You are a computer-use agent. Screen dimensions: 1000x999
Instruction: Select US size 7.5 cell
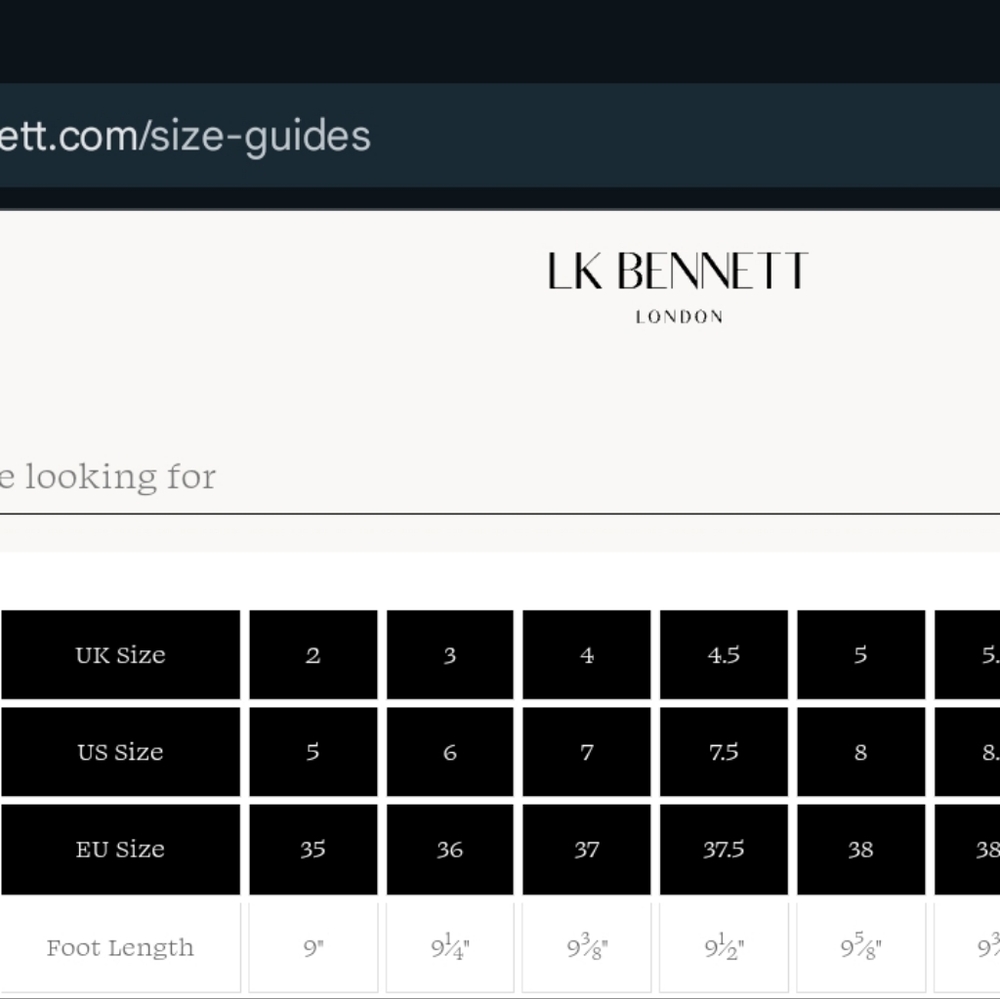(x=724, y=751)
